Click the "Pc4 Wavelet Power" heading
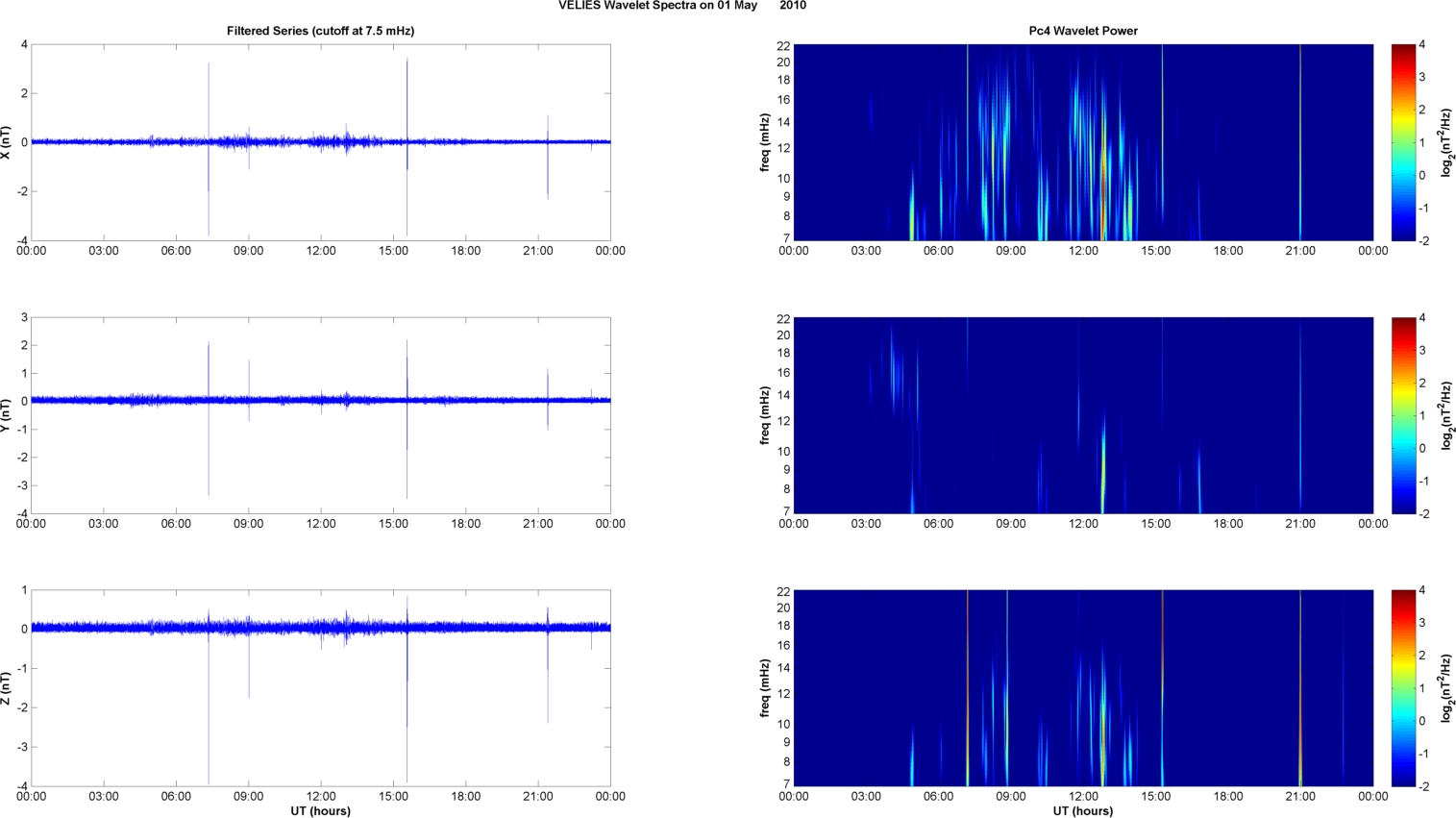Viewport: 1456px width, 818px height. click(x=1083, y=31)
